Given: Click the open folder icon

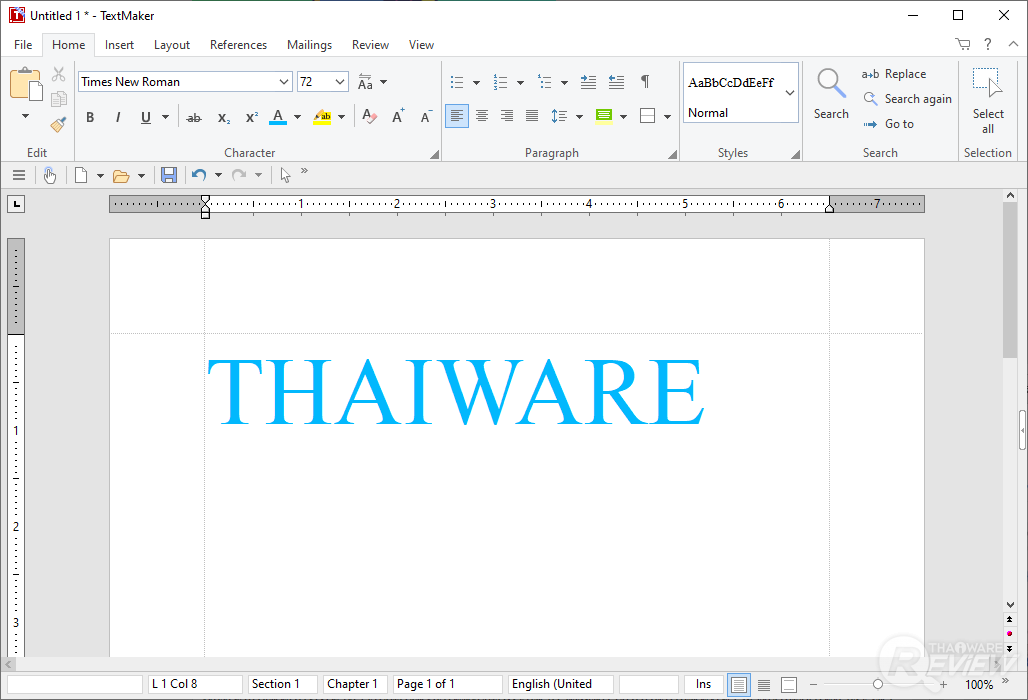Looking at the screenshot, I should [x=121, y=176].
